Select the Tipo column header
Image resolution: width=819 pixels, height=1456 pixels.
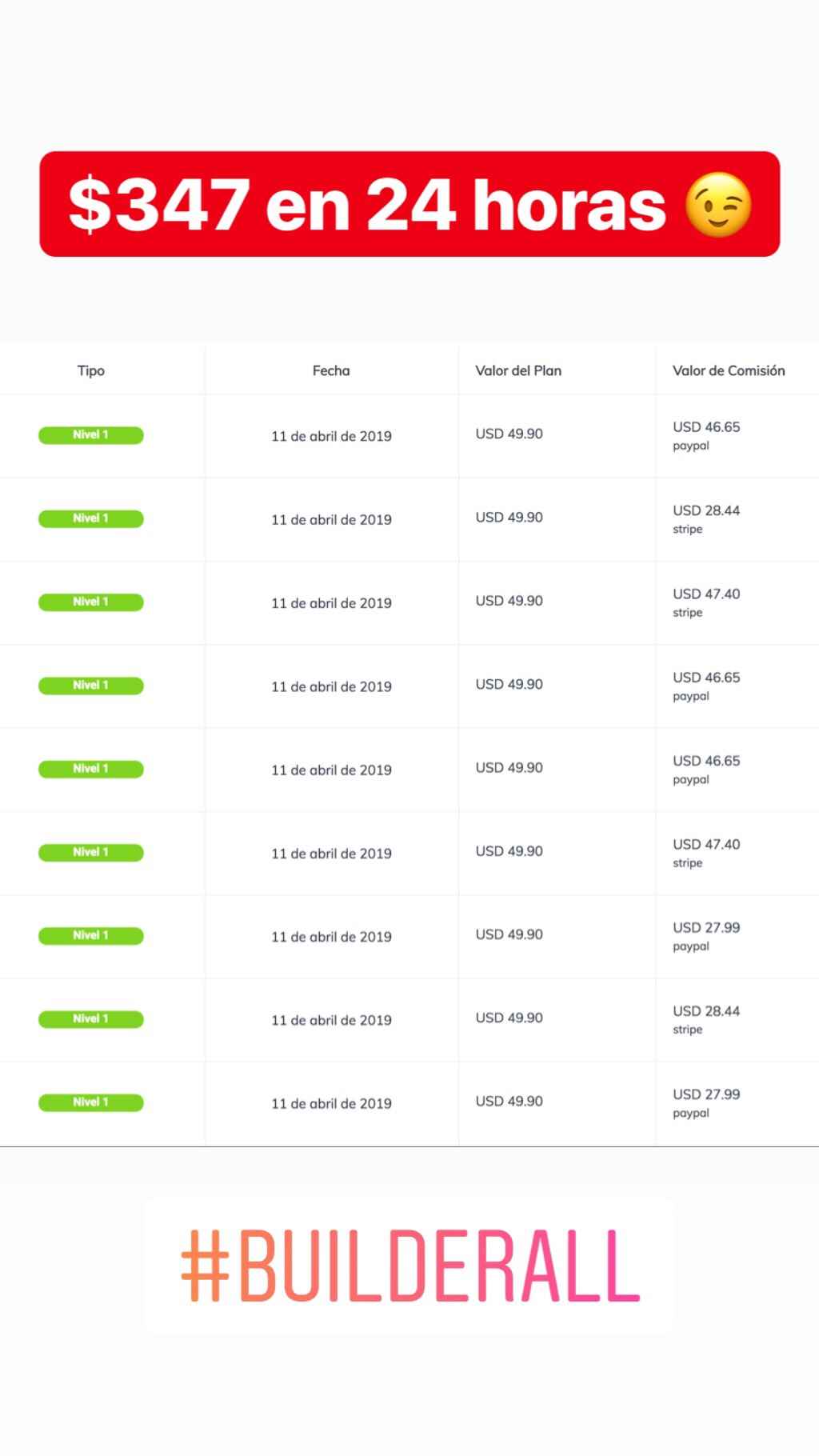click(x=91, y=370)
